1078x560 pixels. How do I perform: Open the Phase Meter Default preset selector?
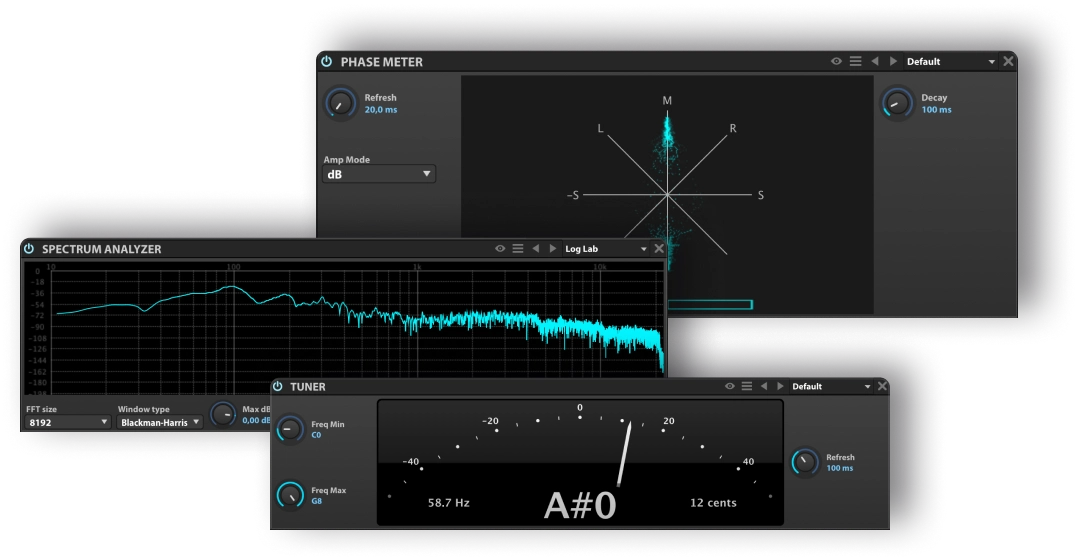point(950,62)
